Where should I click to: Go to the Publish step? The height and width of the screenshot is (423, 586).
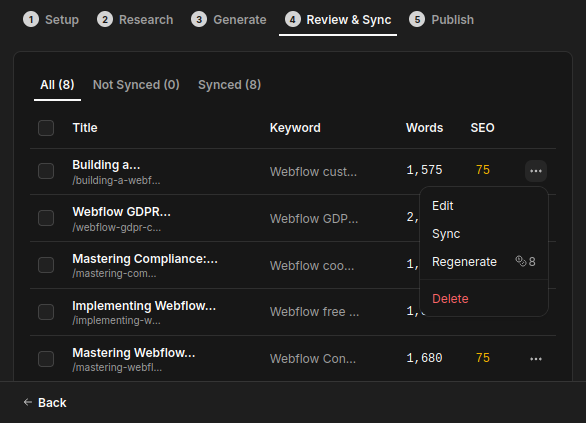pyautogui.click(x=441, y=19)
